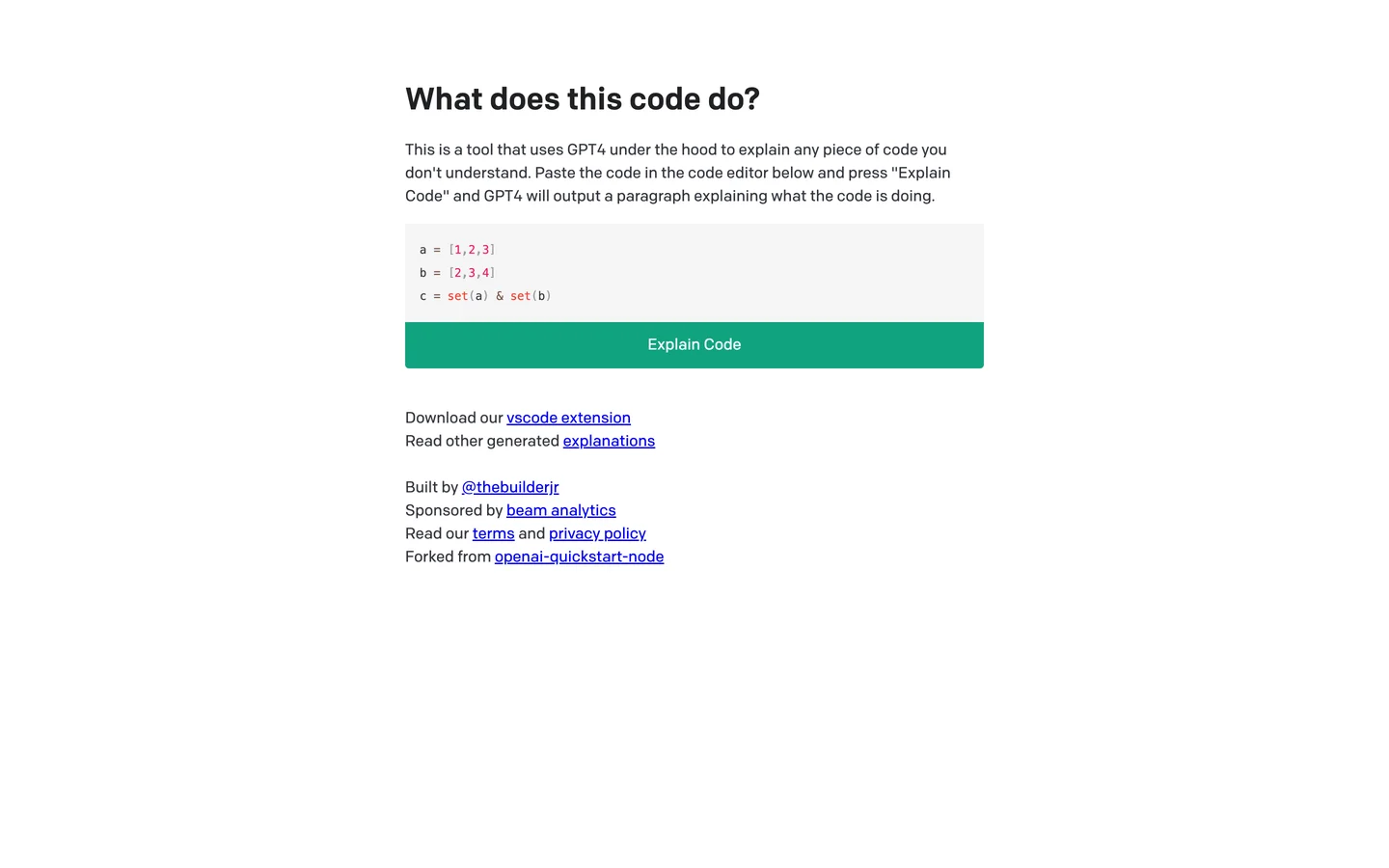Read the terms link
Viewport: 1389px width, 868px height.
pyautogui.click(x=493, y=533)
